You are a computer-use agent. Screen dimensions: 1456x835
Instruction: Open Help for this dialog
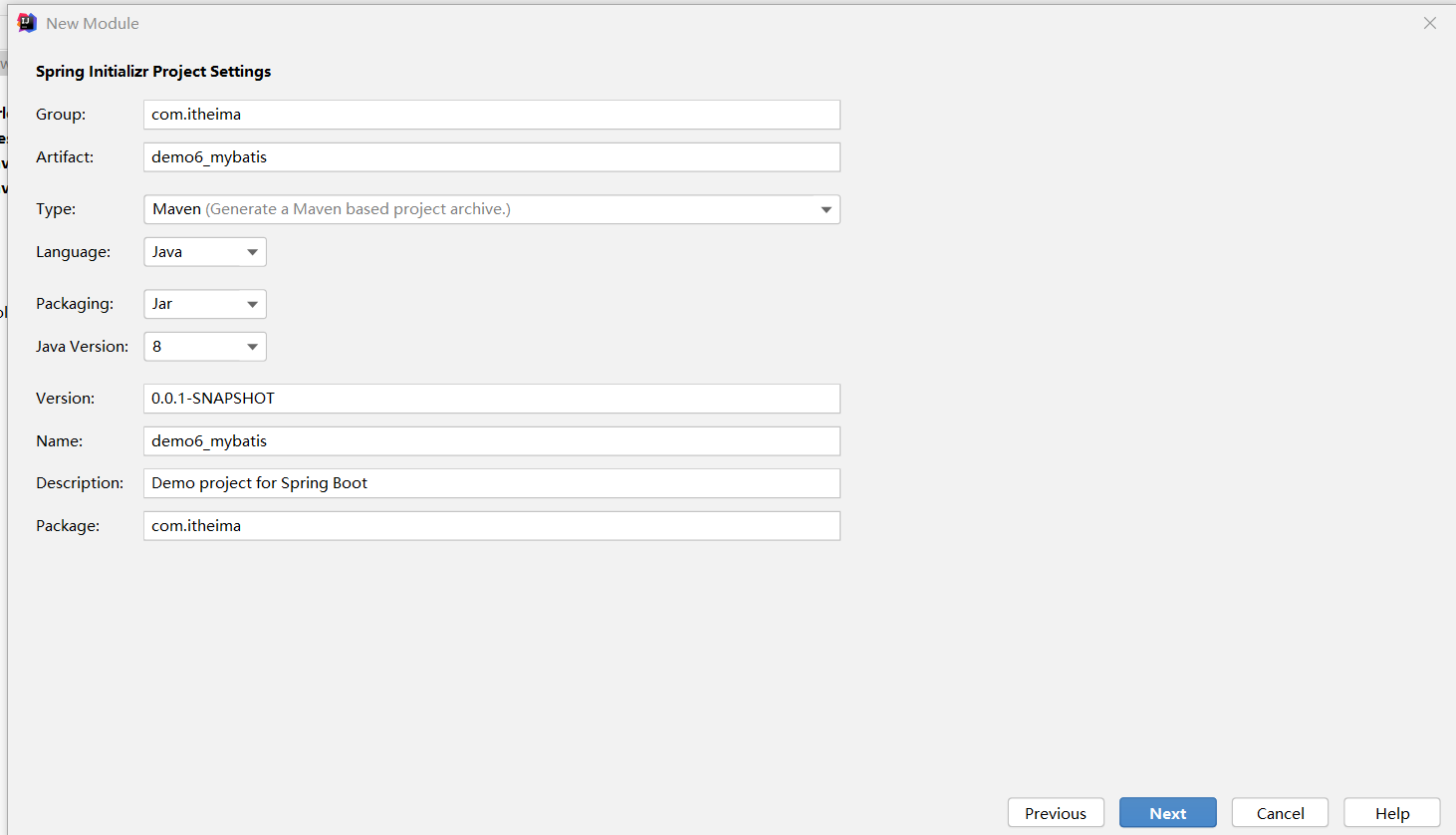[x=1391, y=813]
